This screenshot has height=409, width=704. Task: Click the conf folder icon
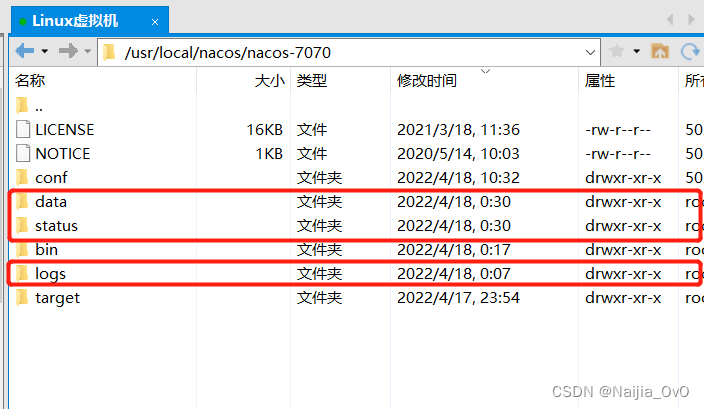click(22, 177)
